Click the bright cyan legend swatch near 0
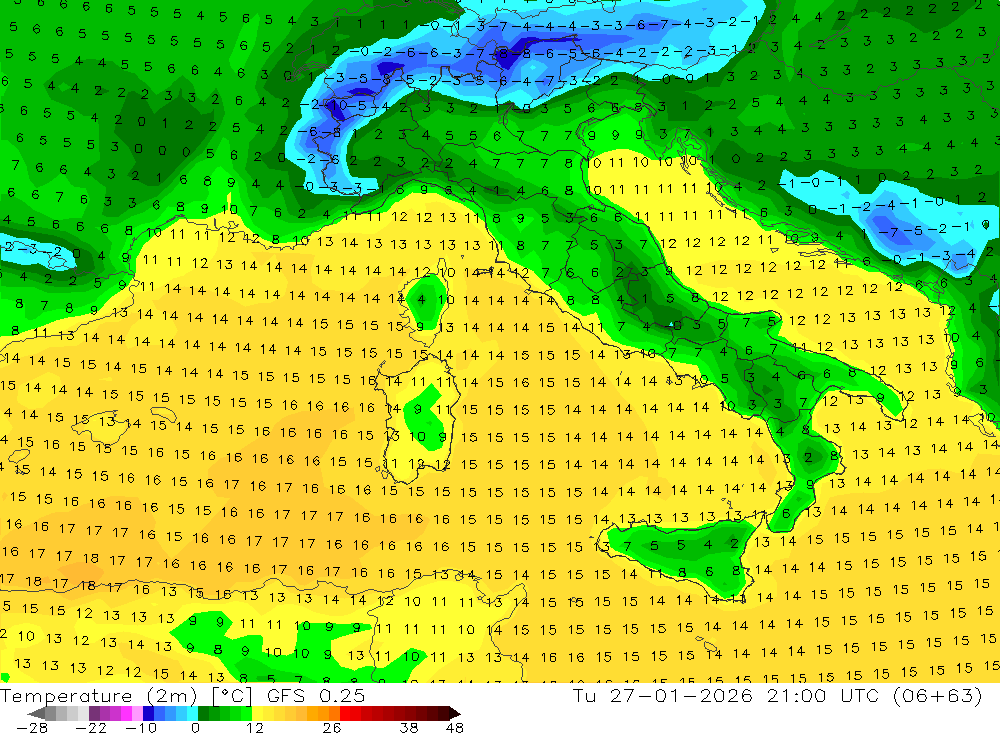This screenshot has width=1000, height=733. click(x=192, y=713)
